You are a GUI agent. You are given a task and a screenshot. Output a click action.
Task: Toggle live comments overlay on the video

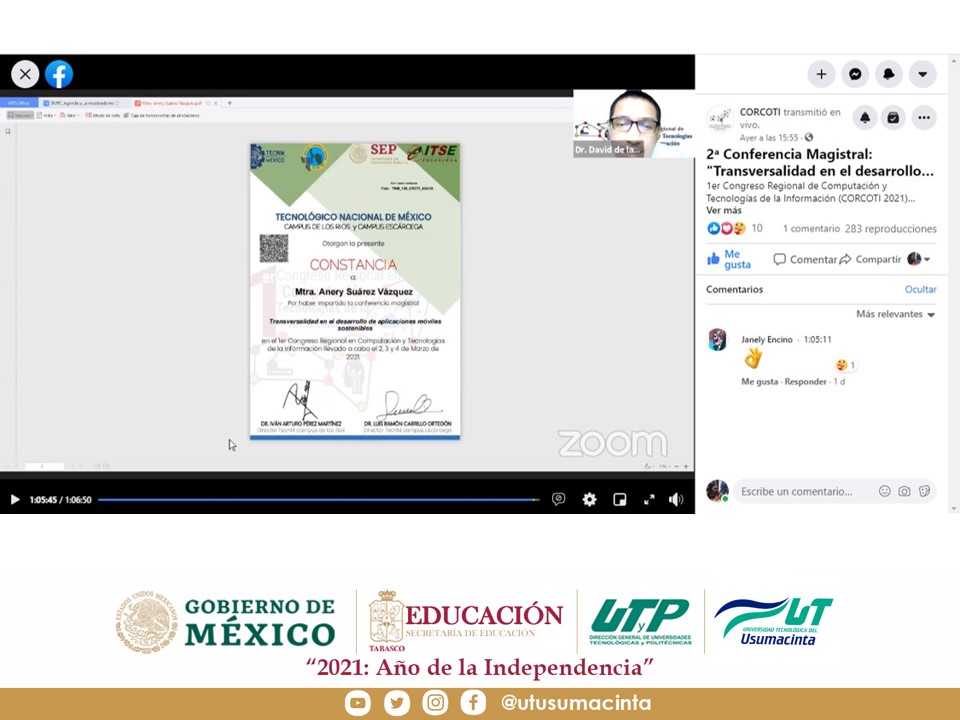tap(558, 499)
